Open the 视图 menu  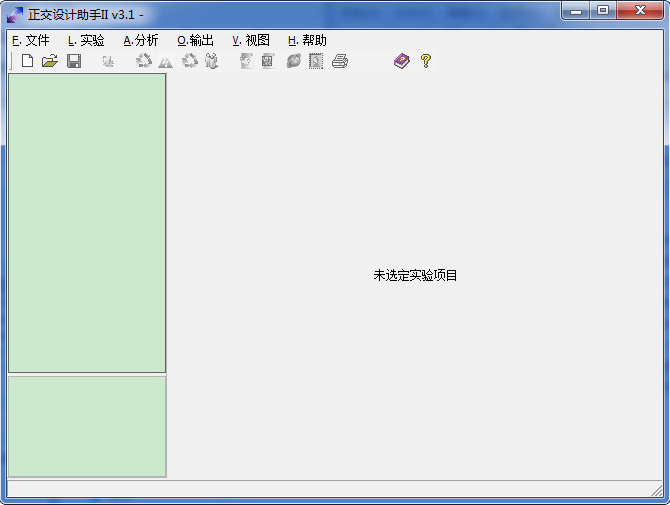[251, 40]
